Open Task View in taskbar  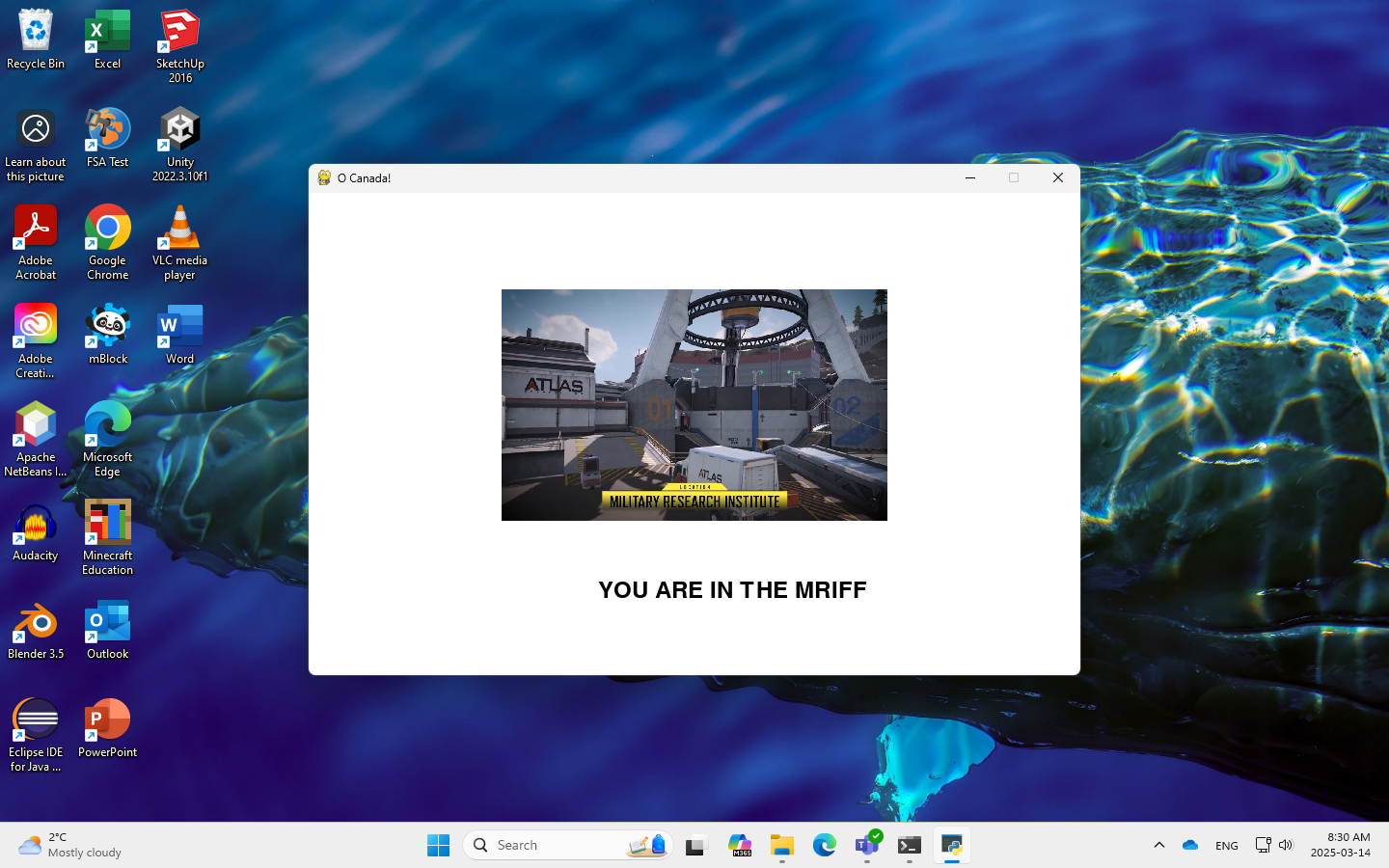(695, 845)
